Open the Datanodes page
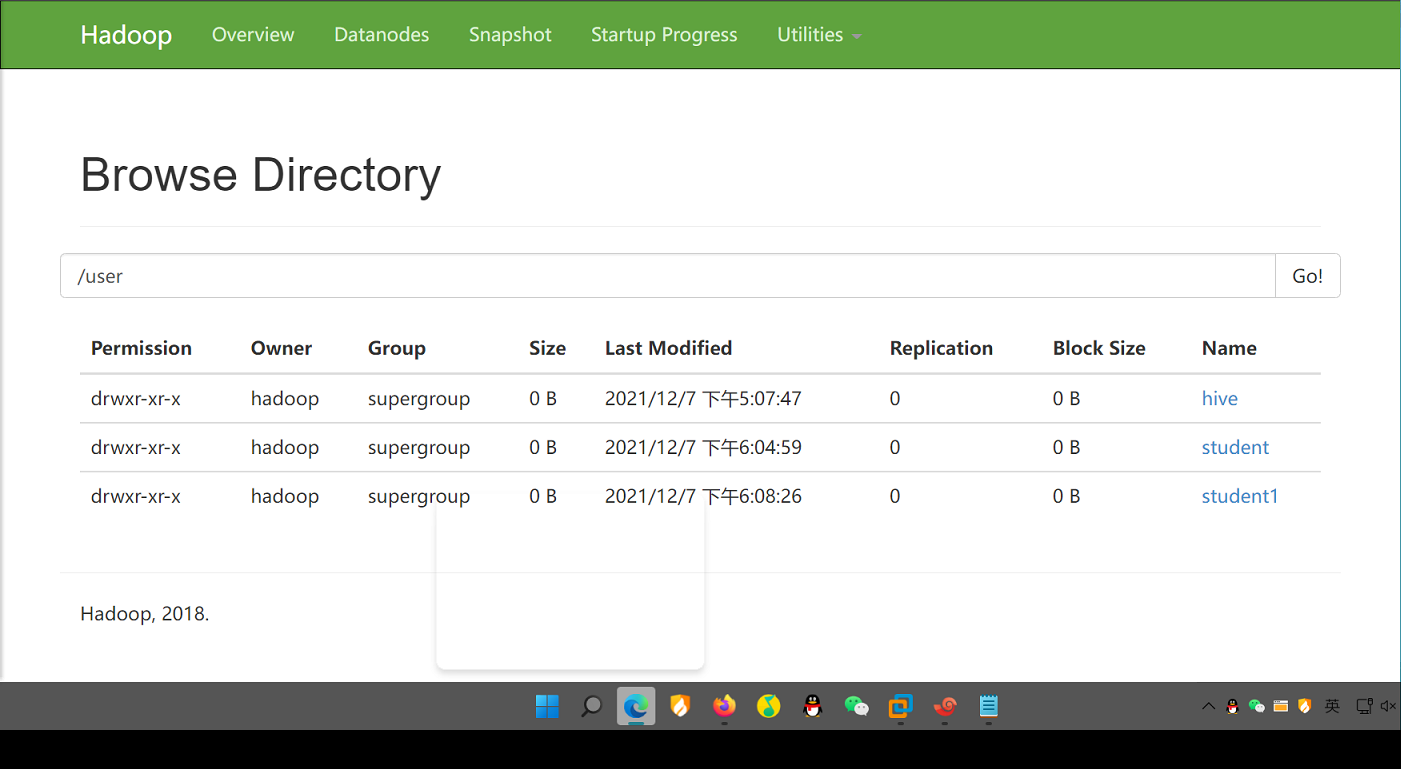The height and width of the screenshot is (769, 1401). 382,35
